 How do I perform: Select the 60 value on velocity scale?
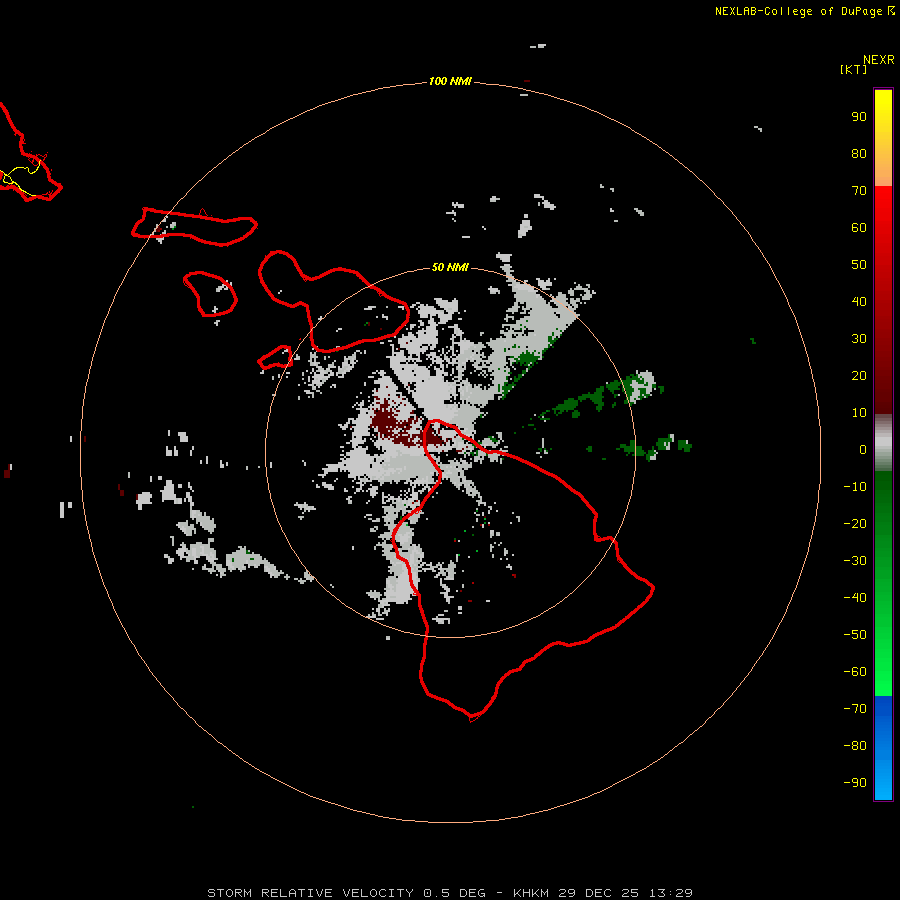pos(859,227)
